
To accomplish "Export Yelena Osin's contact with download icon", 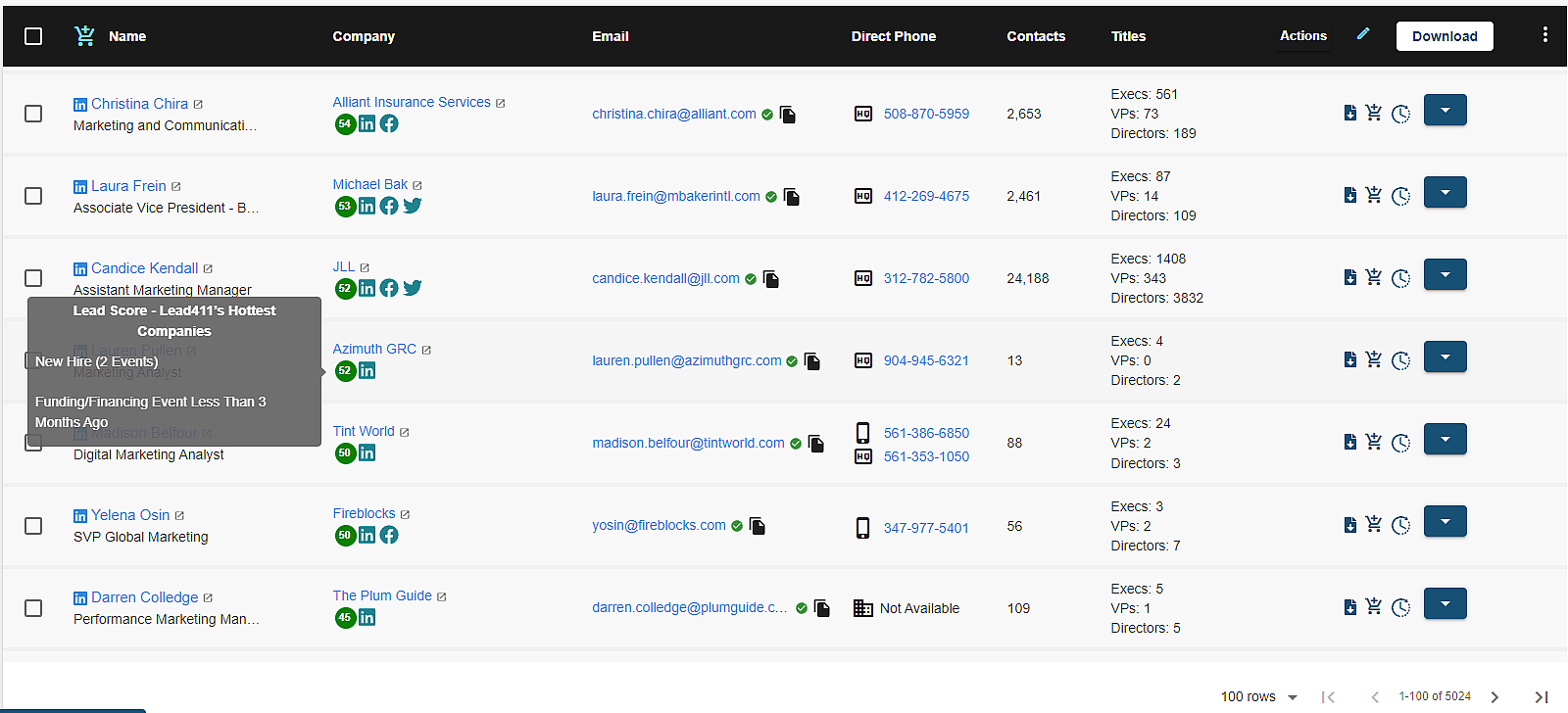I will click(1350, 525).
